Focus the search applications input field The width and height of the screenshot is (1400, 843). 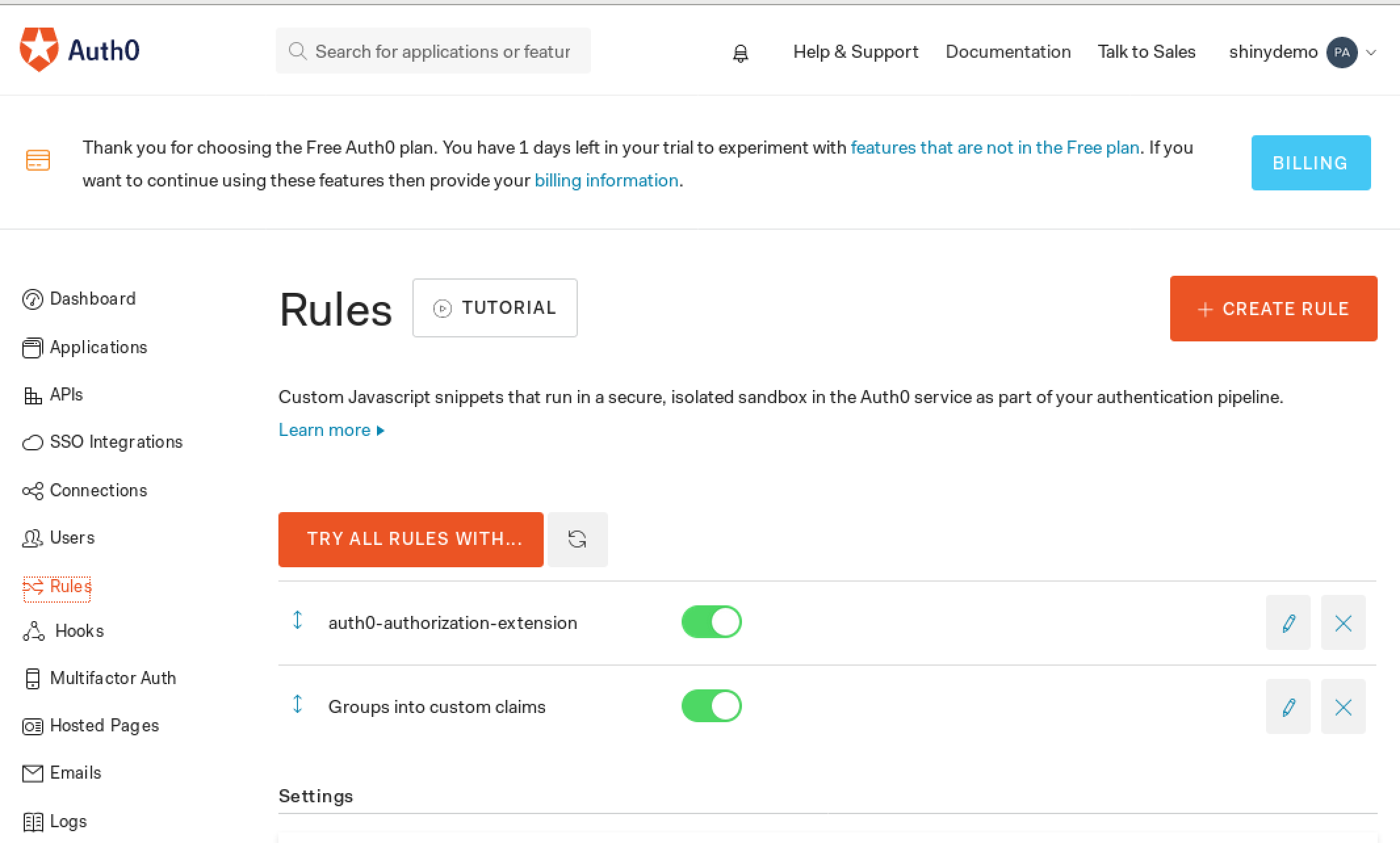pyautogui.click(x=441, y=51)
